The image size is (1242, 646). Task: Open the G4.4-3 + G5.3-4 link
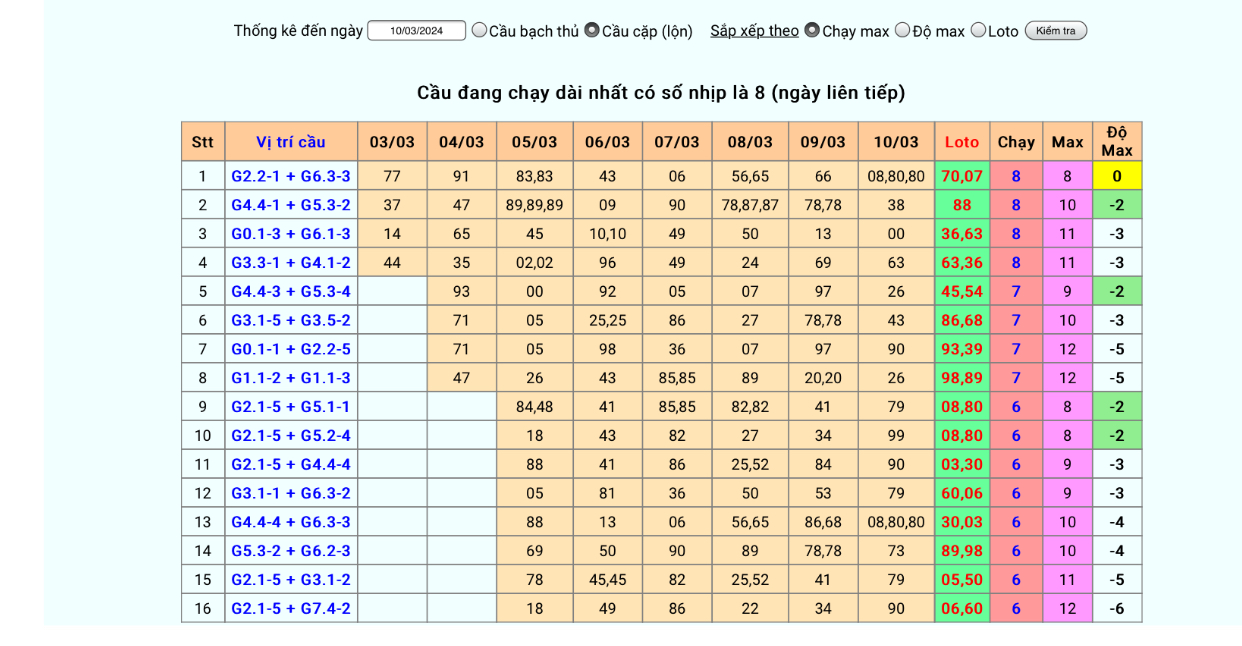pyautogui.click(x=291, y=292)
